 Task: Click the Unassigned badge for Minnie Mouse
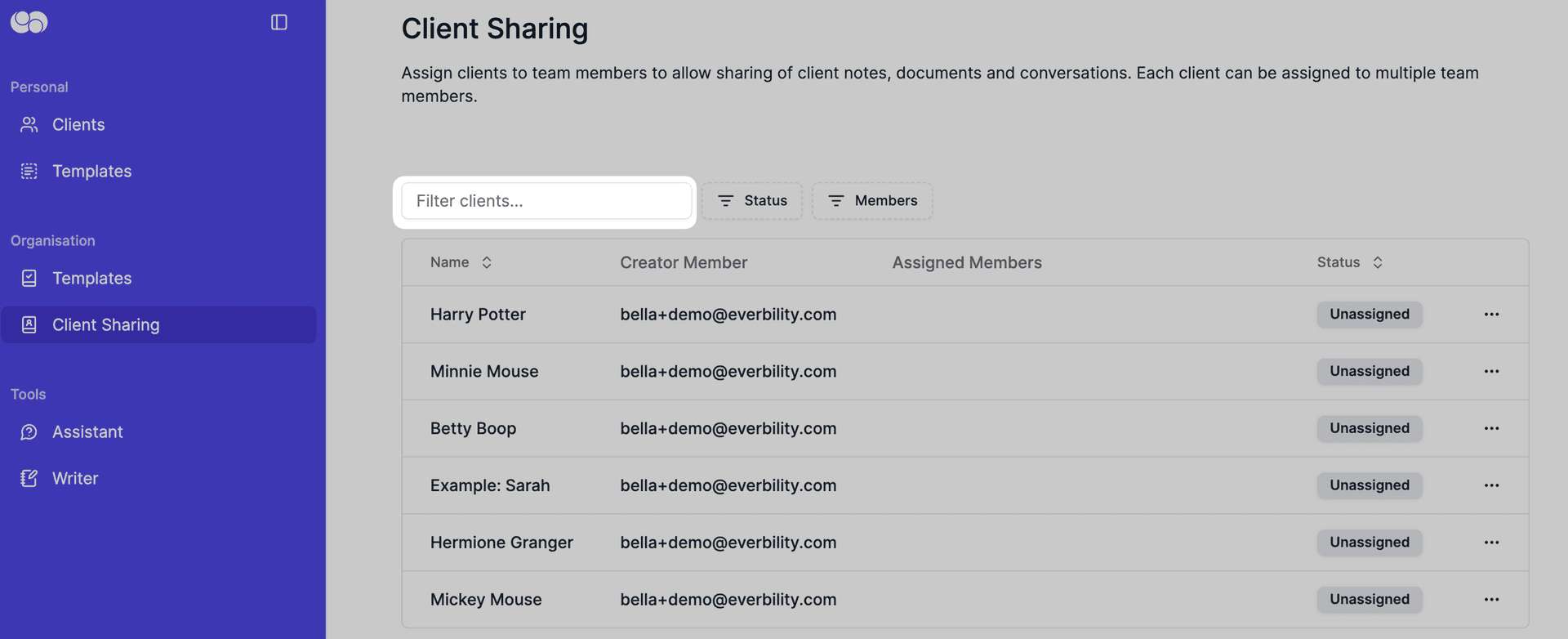click(1370, 372)
